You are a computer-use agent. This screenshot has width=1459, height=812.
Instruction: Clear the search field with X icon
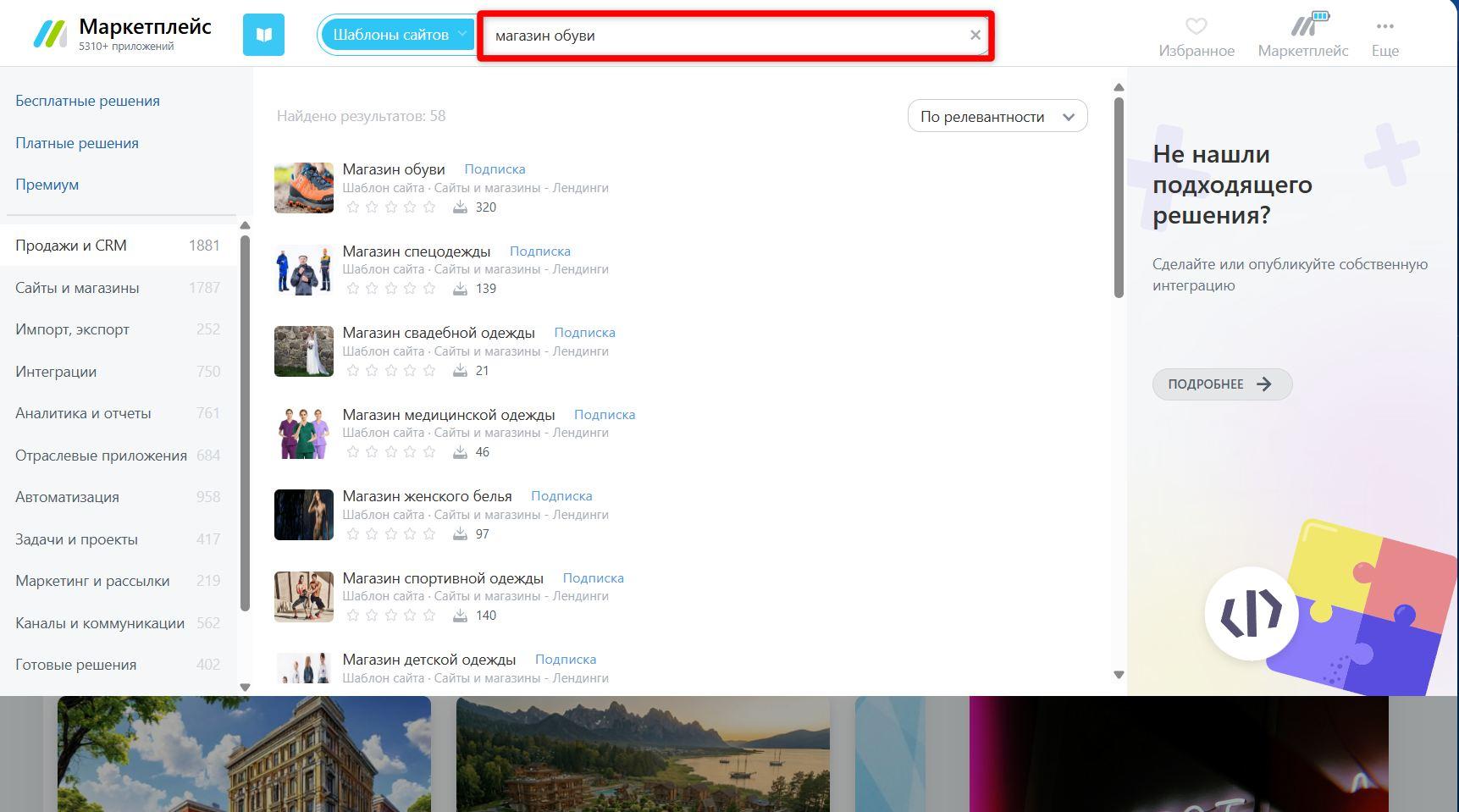pyautogui.click(x=975, y=36)
